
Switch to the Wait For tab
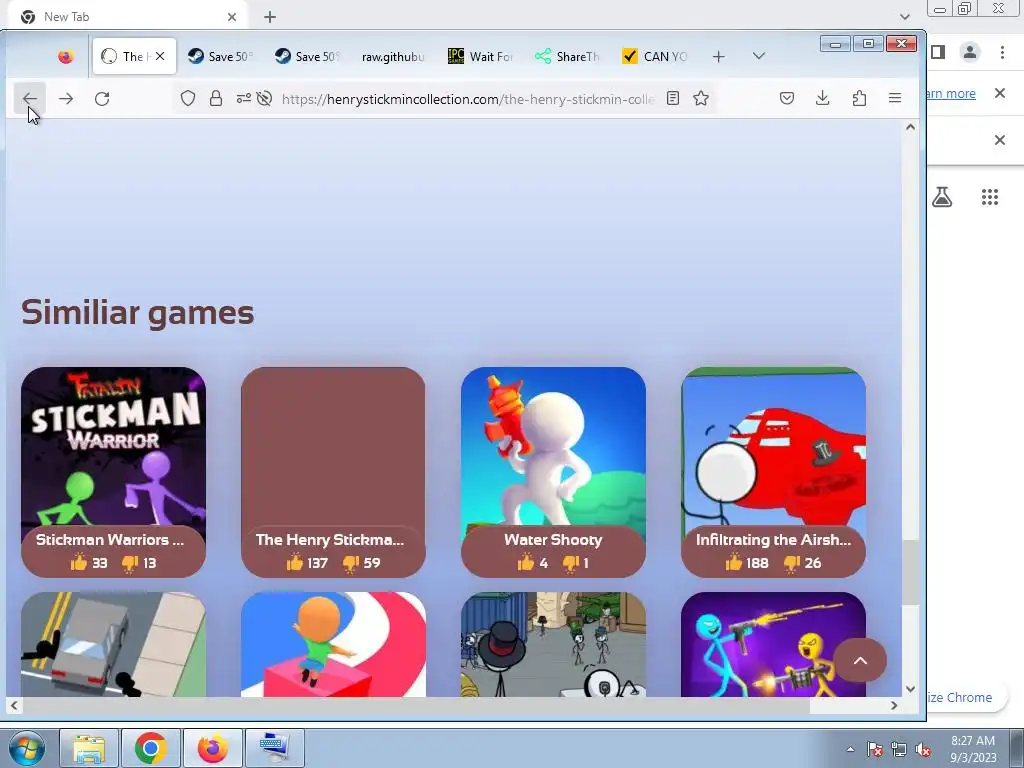(x=481, y=57)
